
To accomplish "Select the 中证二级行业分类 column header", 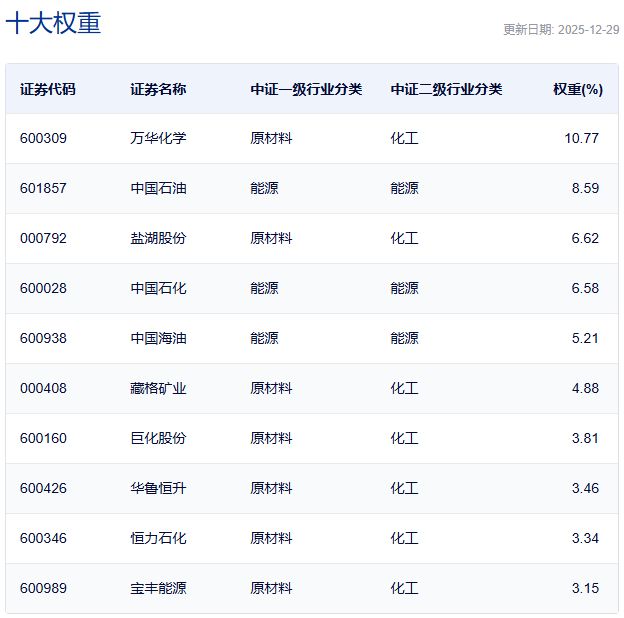I will [x=446, y=89].
